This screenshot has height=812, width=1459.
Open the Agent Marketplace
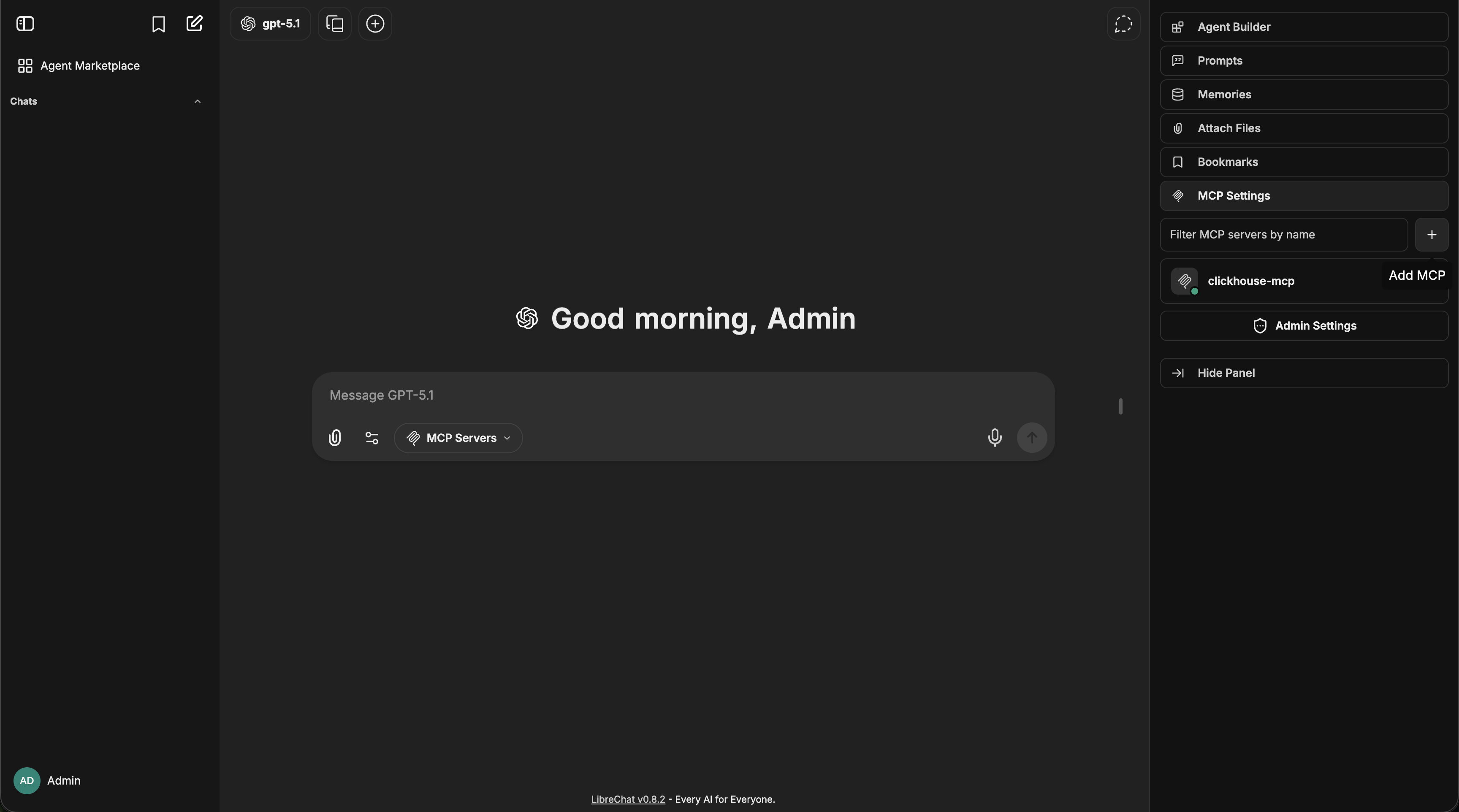(79, 66)
